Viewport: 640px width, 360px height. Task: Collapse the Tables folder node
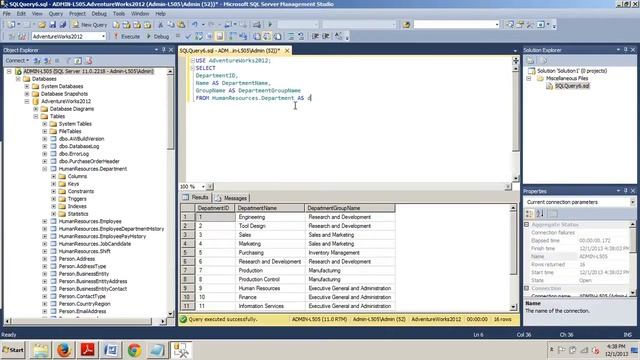coord(36,116)
